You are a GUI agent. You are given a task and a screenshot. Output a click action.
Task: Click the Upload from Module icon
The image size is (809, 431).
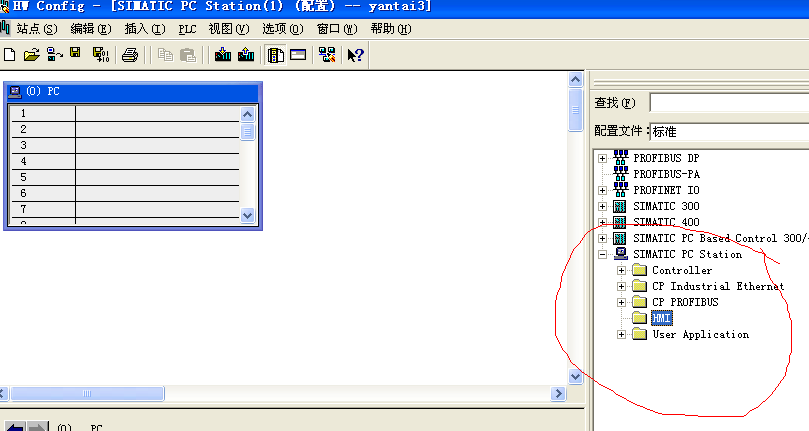246,55
